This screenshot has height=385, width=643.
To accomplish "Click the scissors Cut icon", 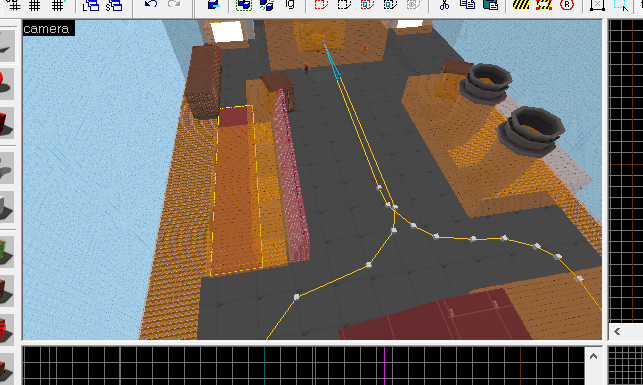I will [444, 5].
